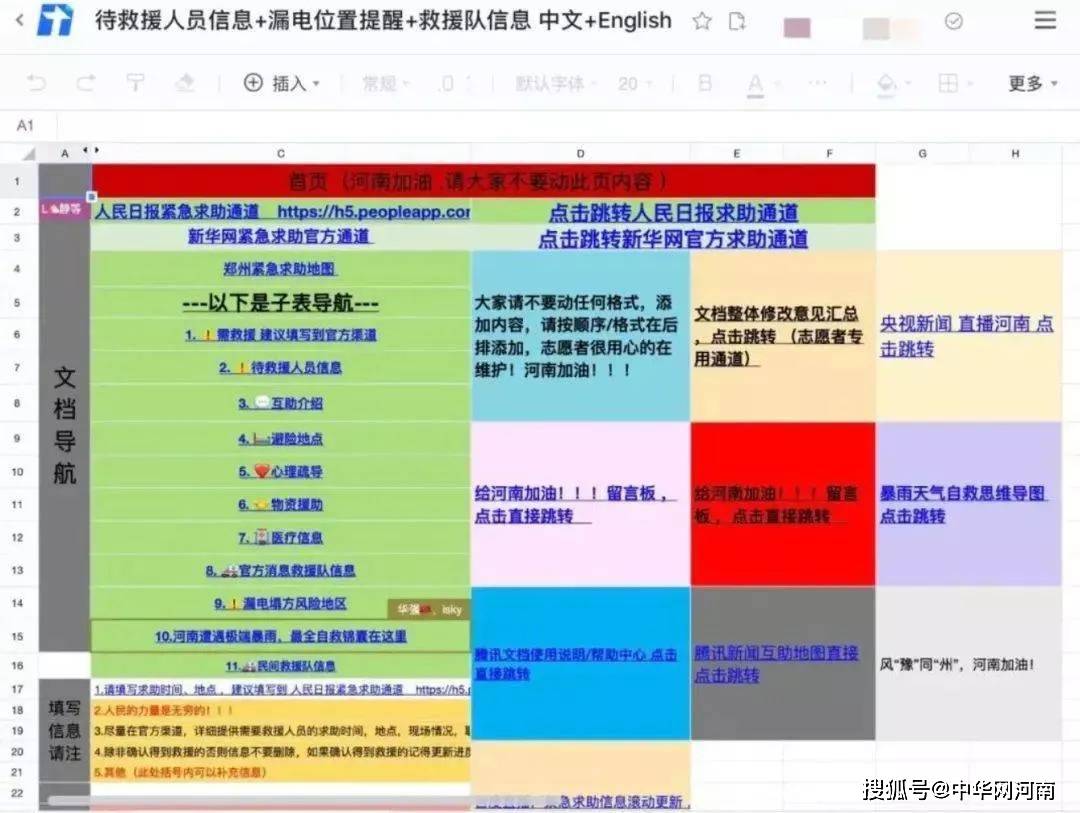Open the font color picker
The image size is (1080, 813).
point(755,83)
